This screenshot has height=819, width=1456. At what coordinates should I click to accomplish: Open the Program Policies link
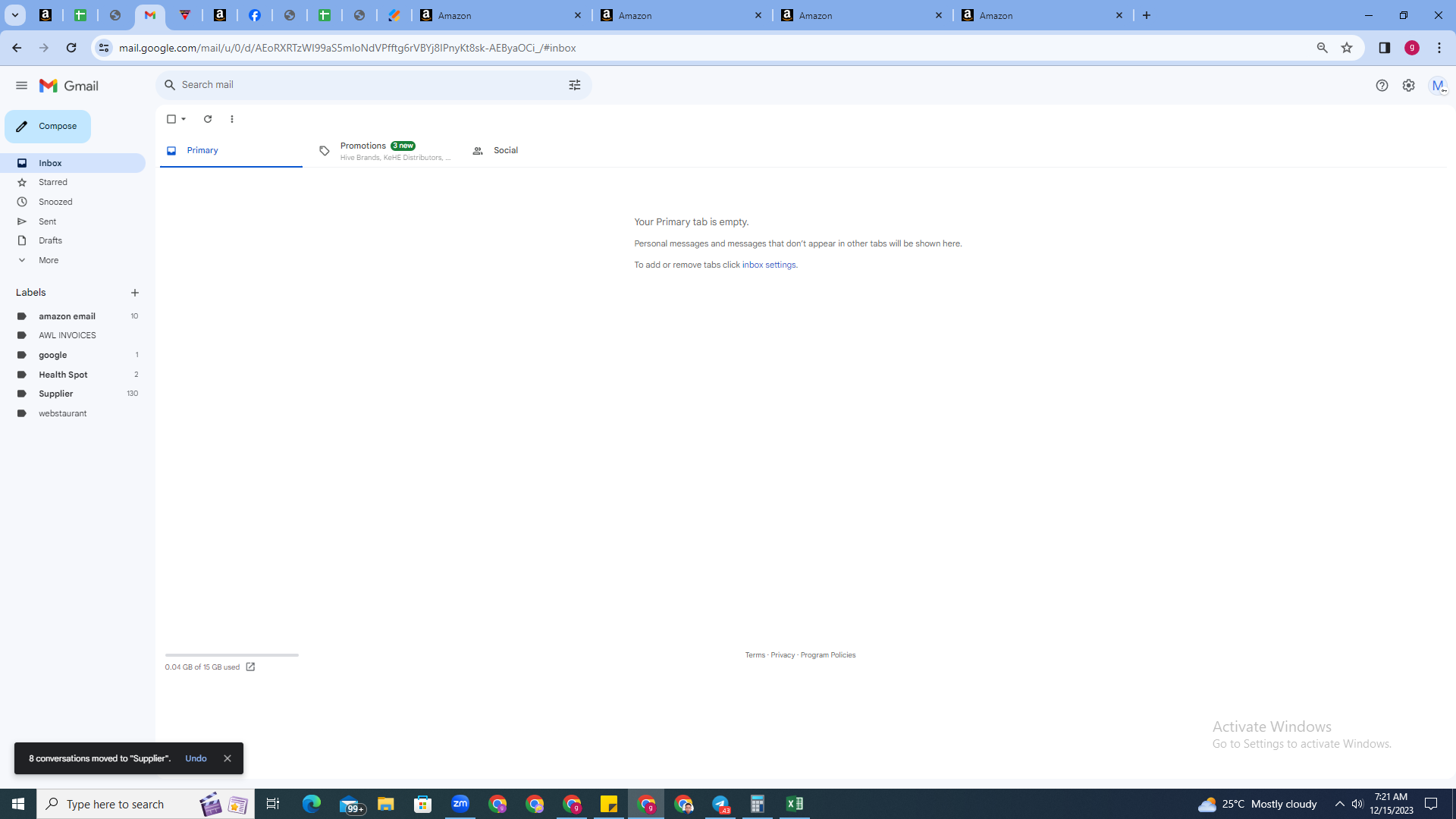tap(828, 655)
